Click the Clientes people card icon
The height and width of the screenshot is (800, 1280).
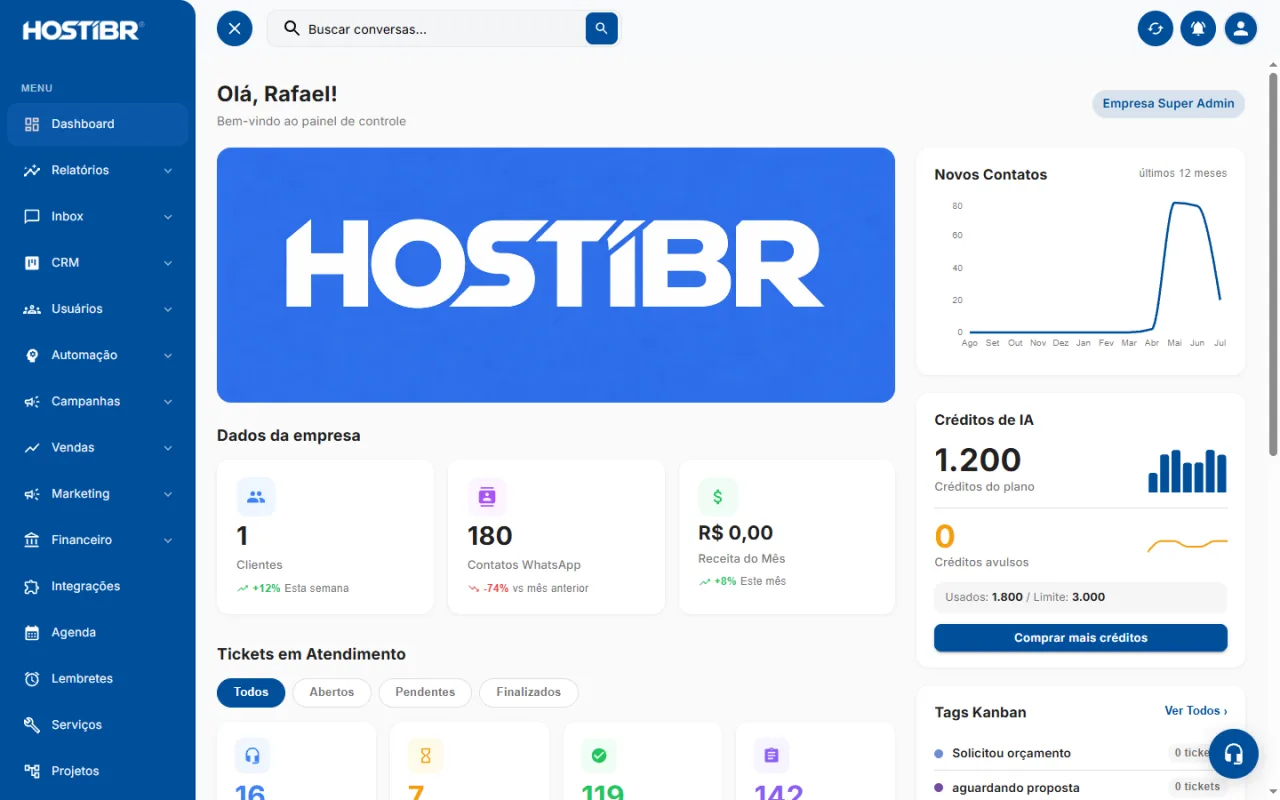256,496
